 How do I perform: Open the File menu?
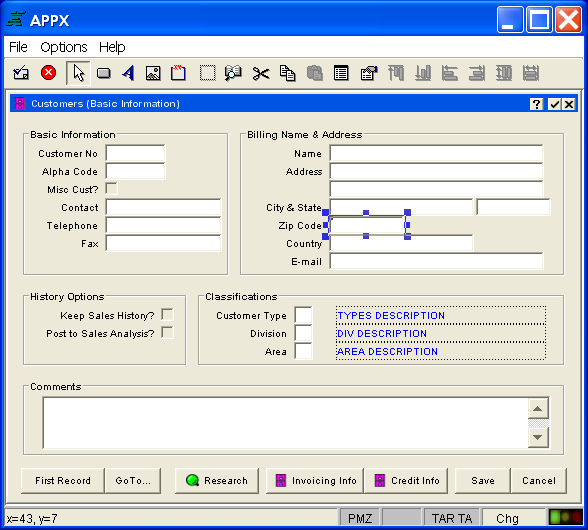tap(18, 47)
